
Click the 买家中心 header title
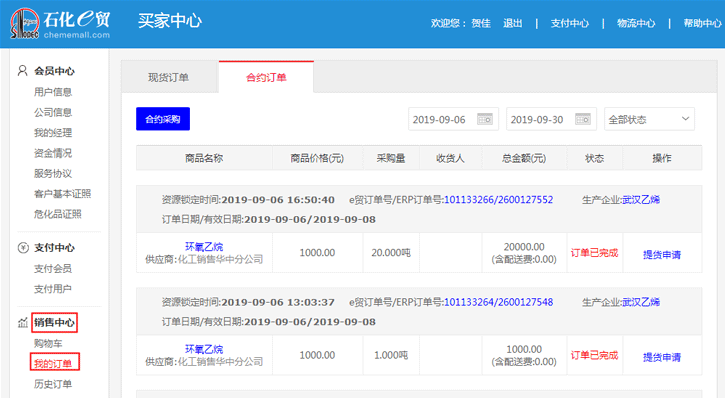click(x=170, y=21)
